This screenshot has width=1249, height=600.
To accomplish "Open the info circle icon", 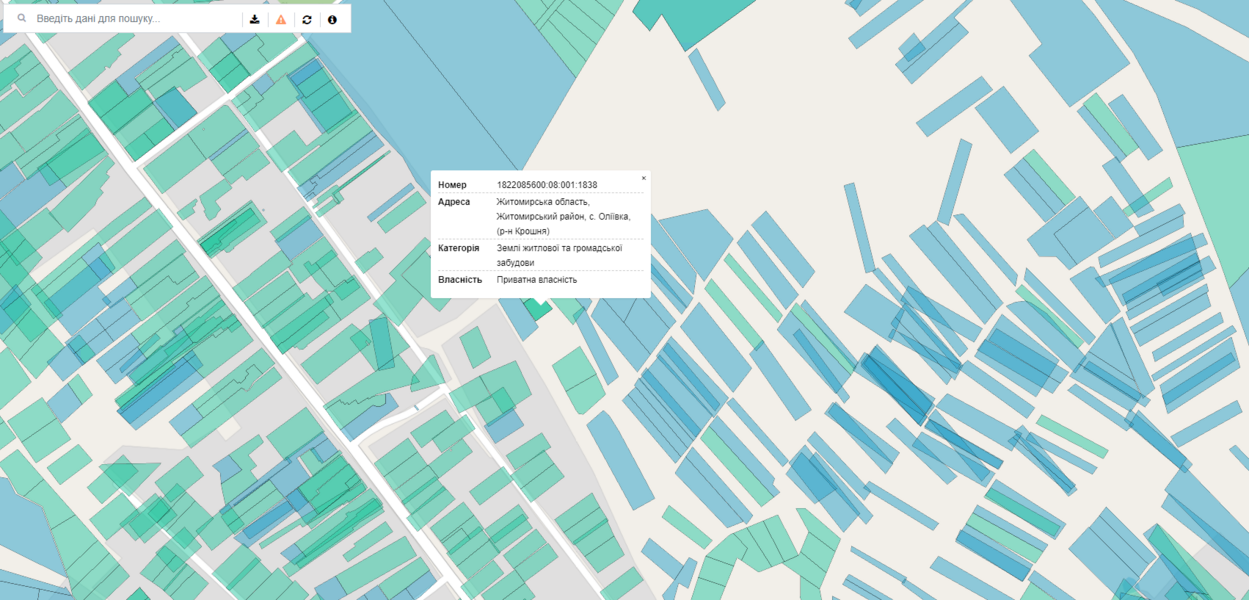I will click(332, 19).
